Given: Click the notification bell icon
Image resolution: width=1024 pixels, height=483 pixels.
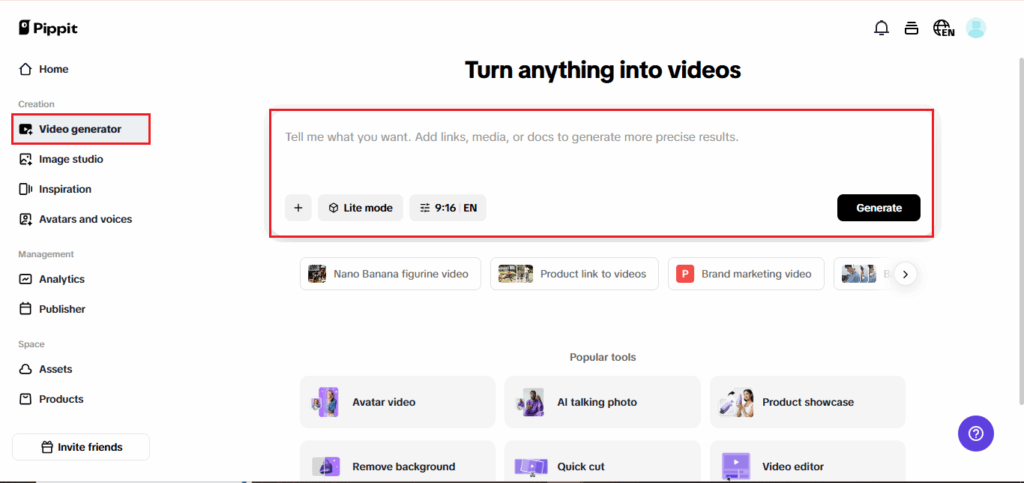Looking at the screenshot, I should point(881,28).
